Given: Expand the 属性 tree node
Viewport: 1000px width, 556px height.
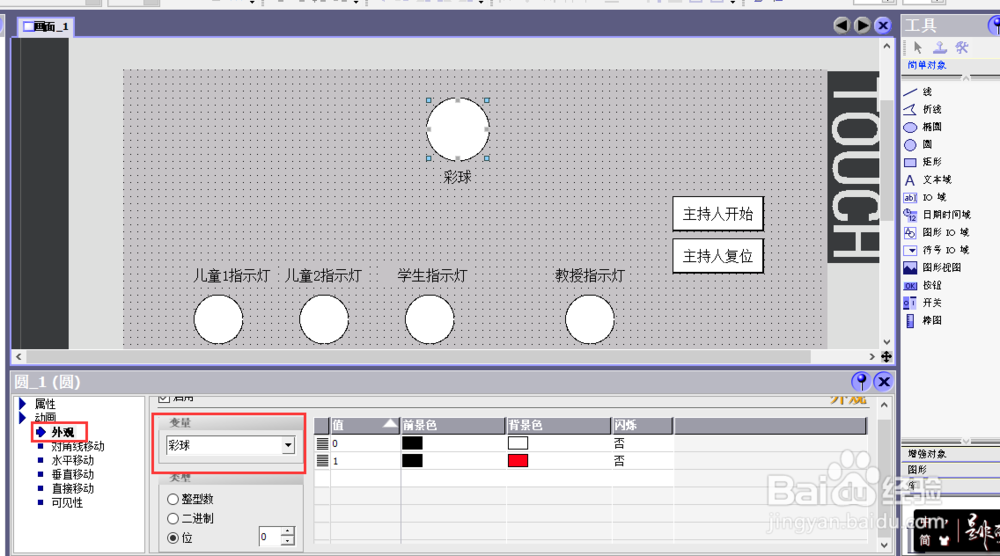Looking at the screenshot, I should [x=22, y=404].
